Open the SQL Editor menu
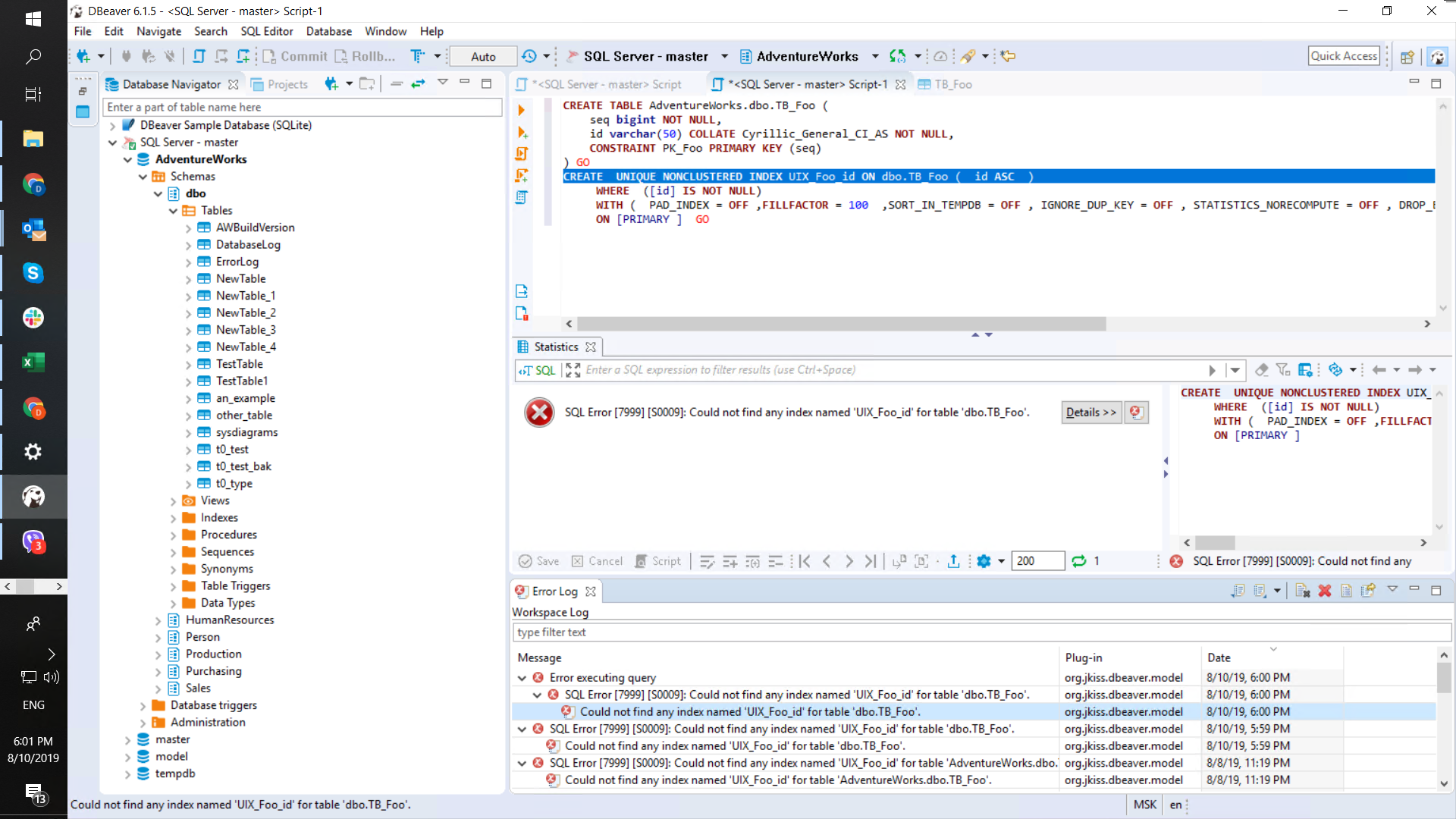Screen dimensions: 1456x819 [267, 31]
